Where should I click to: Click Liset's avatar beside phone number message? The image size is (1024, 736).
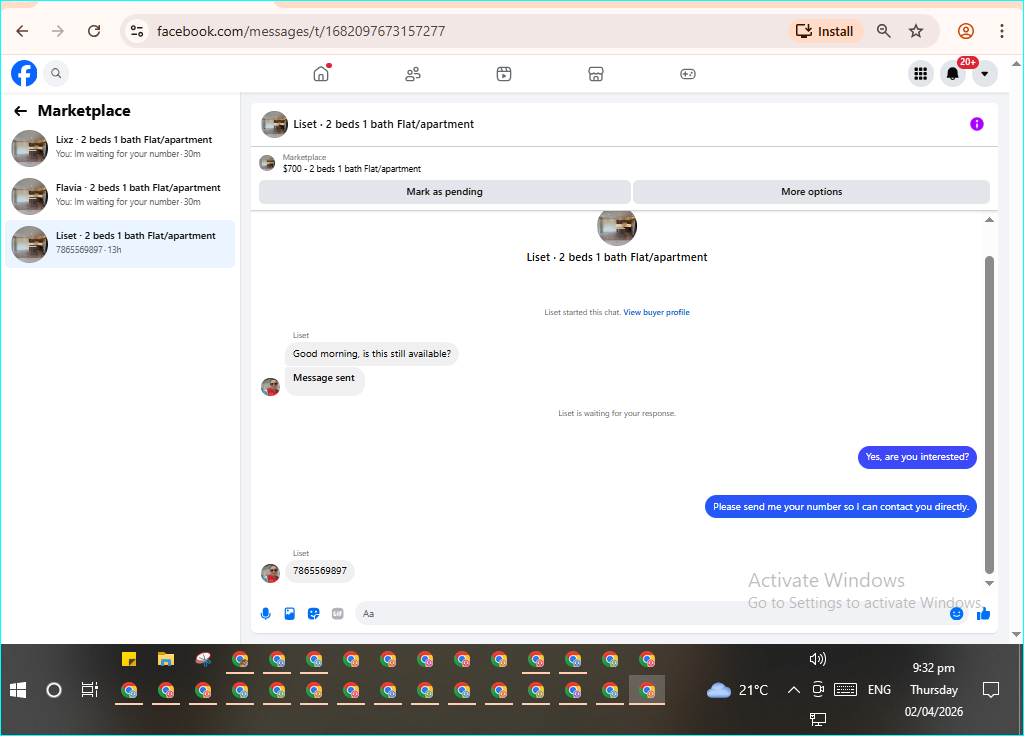pos(270,573)
